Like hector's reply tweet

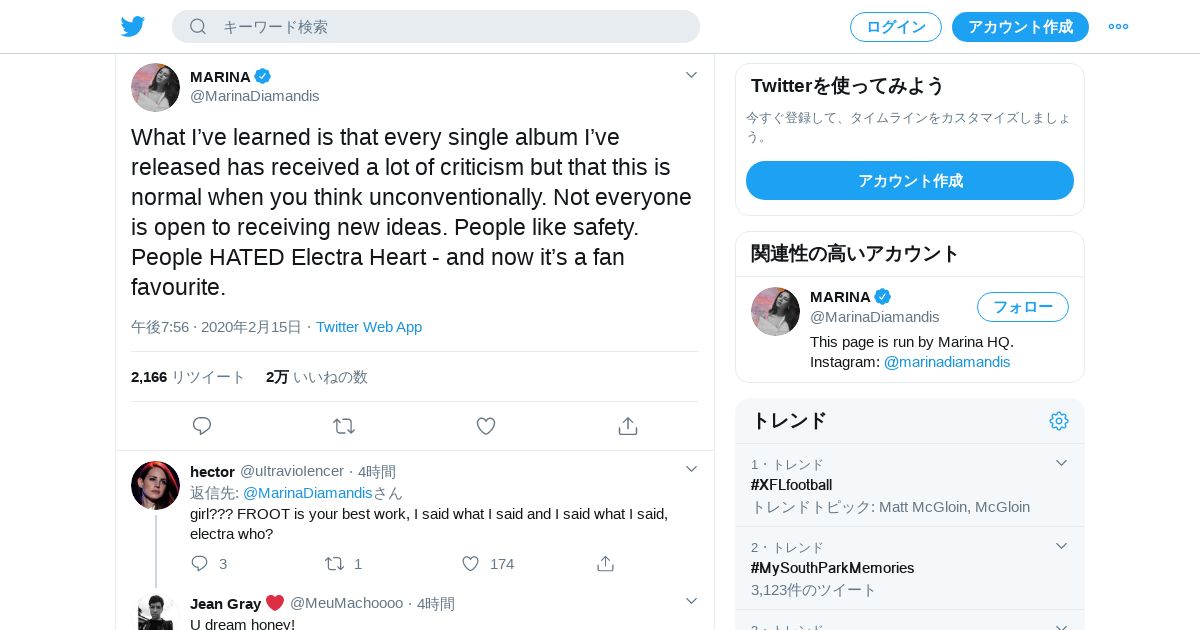pyautogui.click(x=471, y=564)
